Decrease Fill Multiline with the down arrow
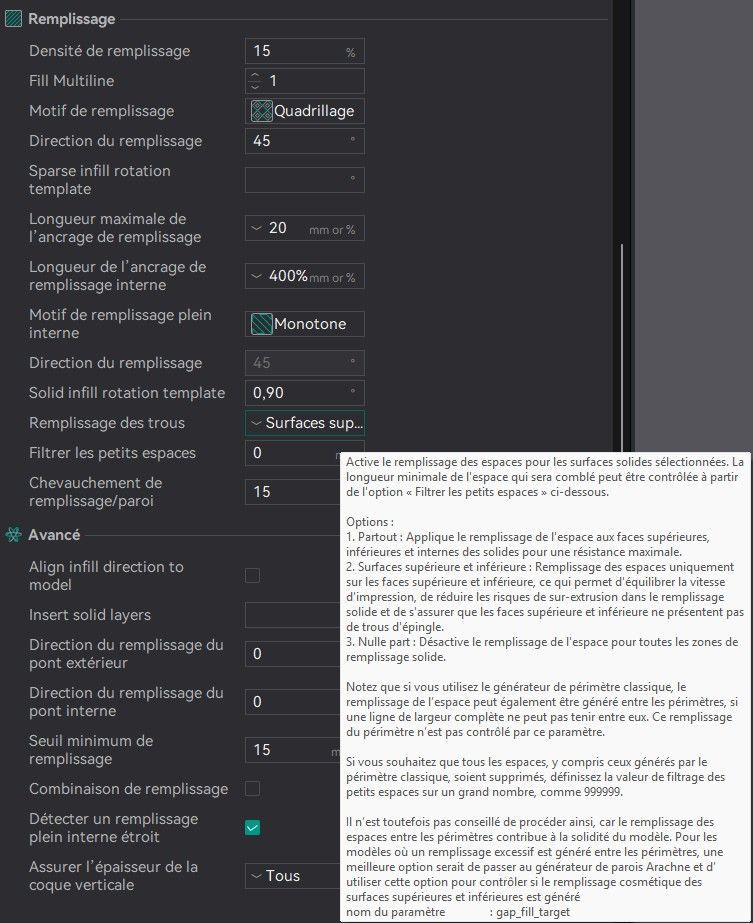The width and height of the screenshot is (753, 923). click(x=255, y=86)
